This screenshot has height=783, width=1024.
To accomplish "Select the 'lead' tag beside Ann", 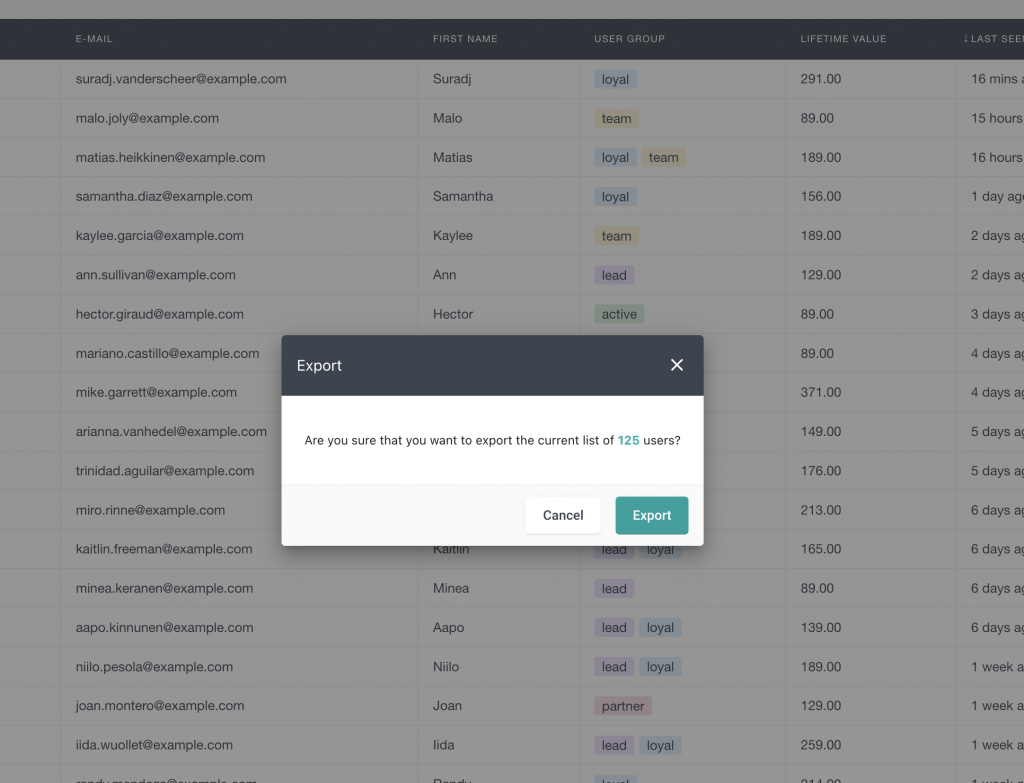I will pos(612,275).
